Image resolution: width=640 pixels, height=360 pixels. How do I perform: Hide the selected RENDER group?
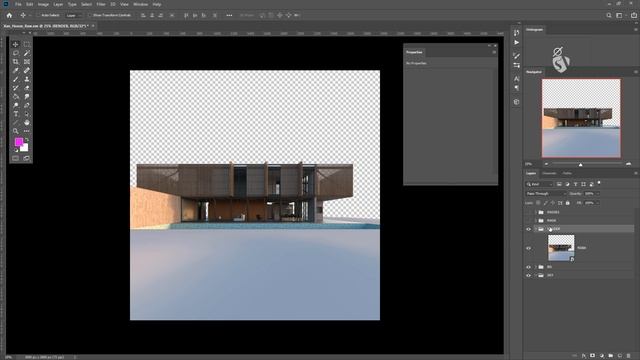coord(529,229)
